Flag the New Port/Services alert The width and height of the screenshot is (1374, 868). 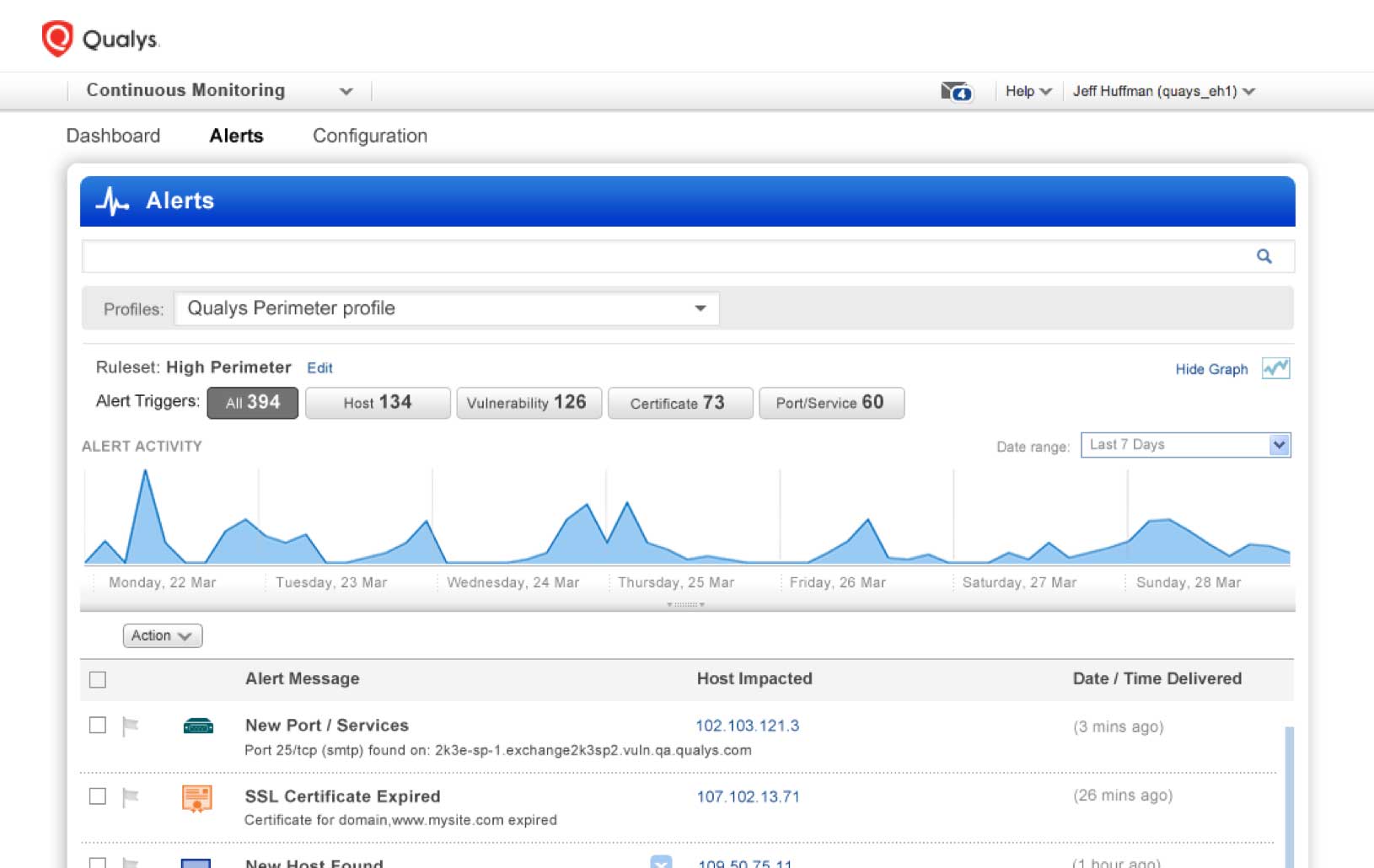tap(132, 726)
